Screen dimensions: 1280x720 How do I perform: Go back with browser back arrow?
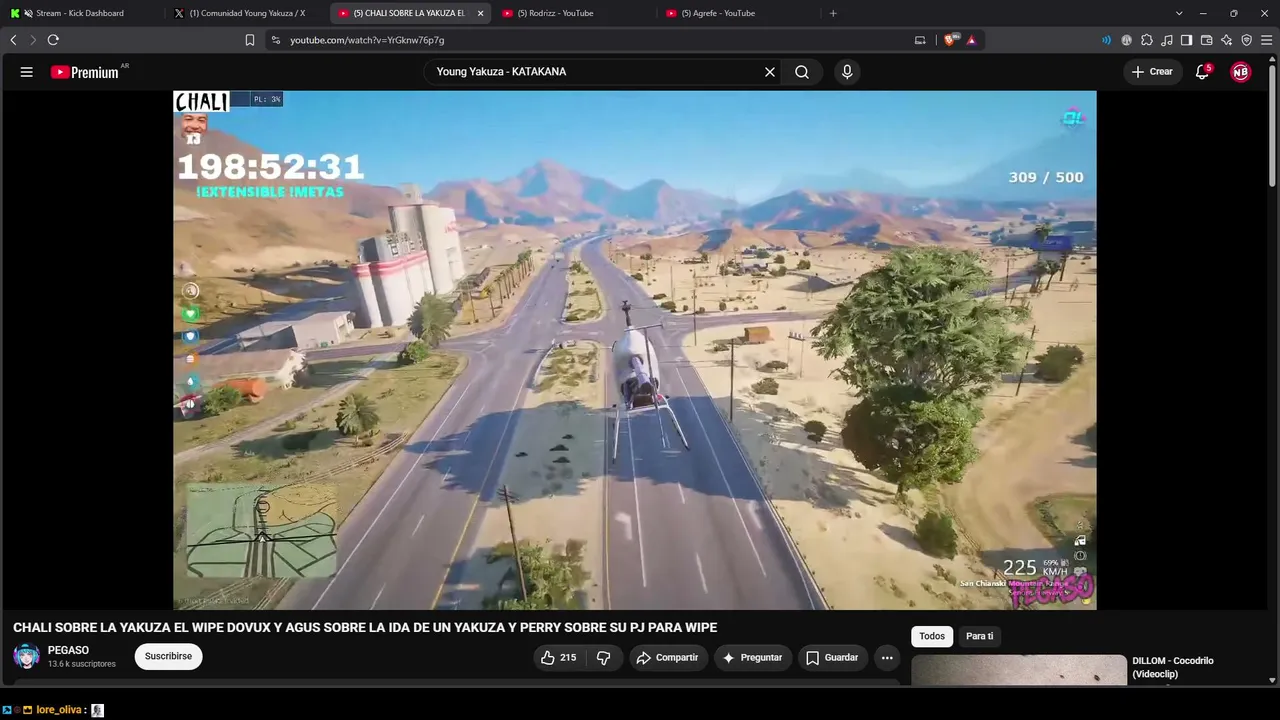coord(13,40)
